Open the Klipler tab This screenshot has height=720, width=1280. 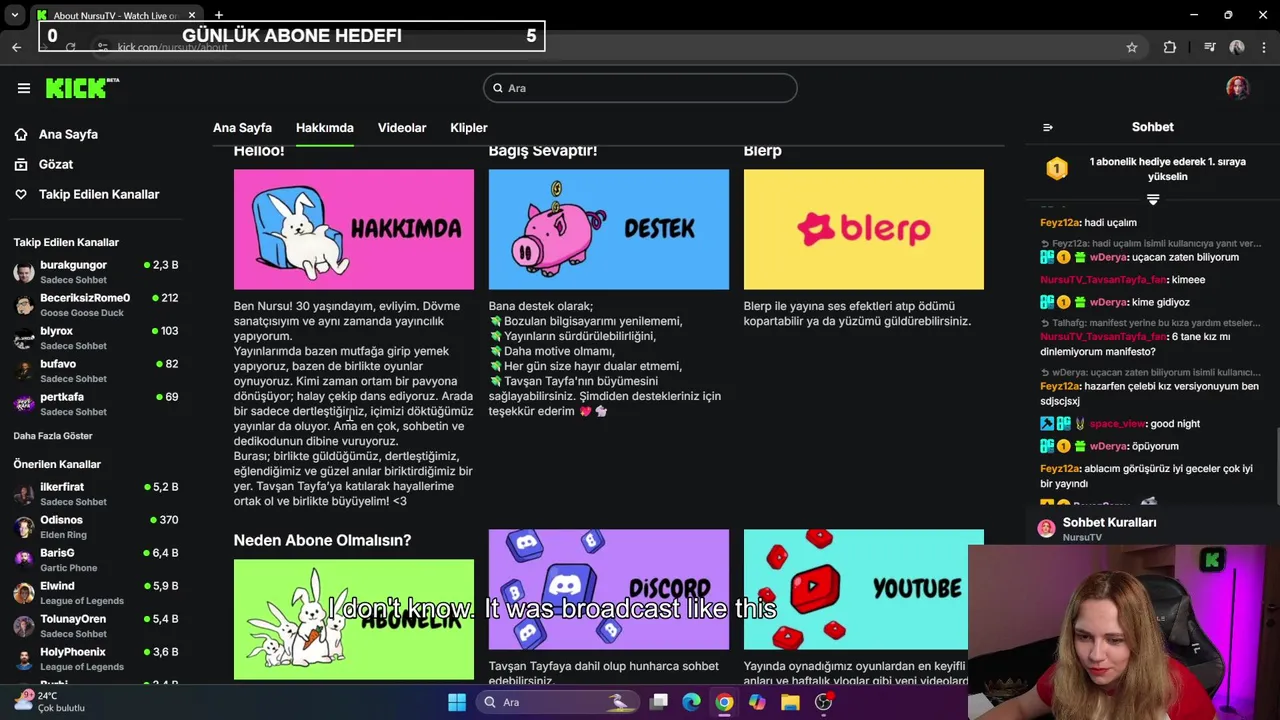[469, 128]
